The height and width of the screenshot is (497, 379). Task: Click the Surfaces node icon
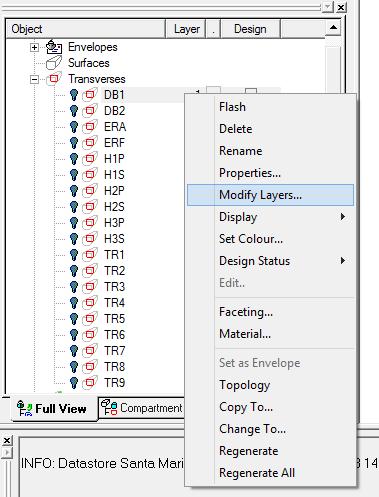[54, 63]
